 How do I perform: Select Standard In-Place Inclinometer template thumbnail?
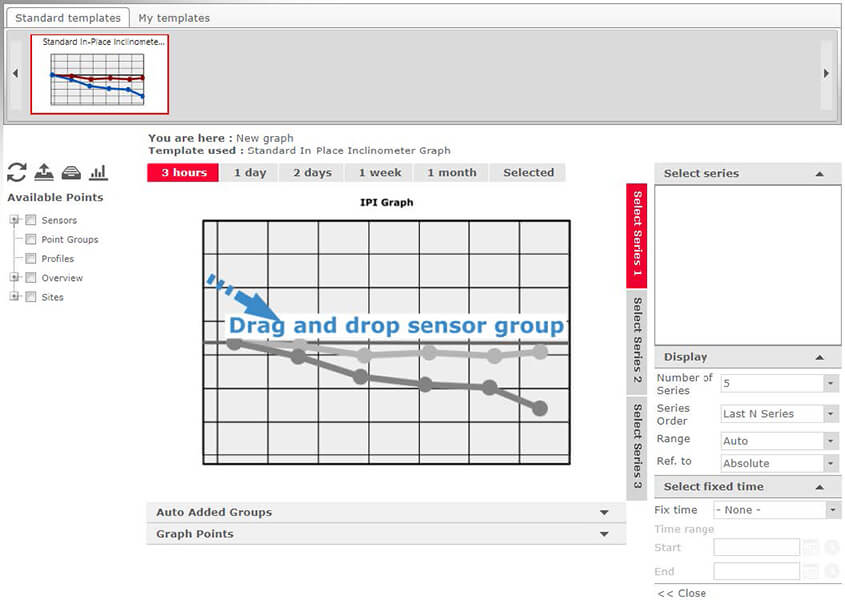(x=99, y=75)
